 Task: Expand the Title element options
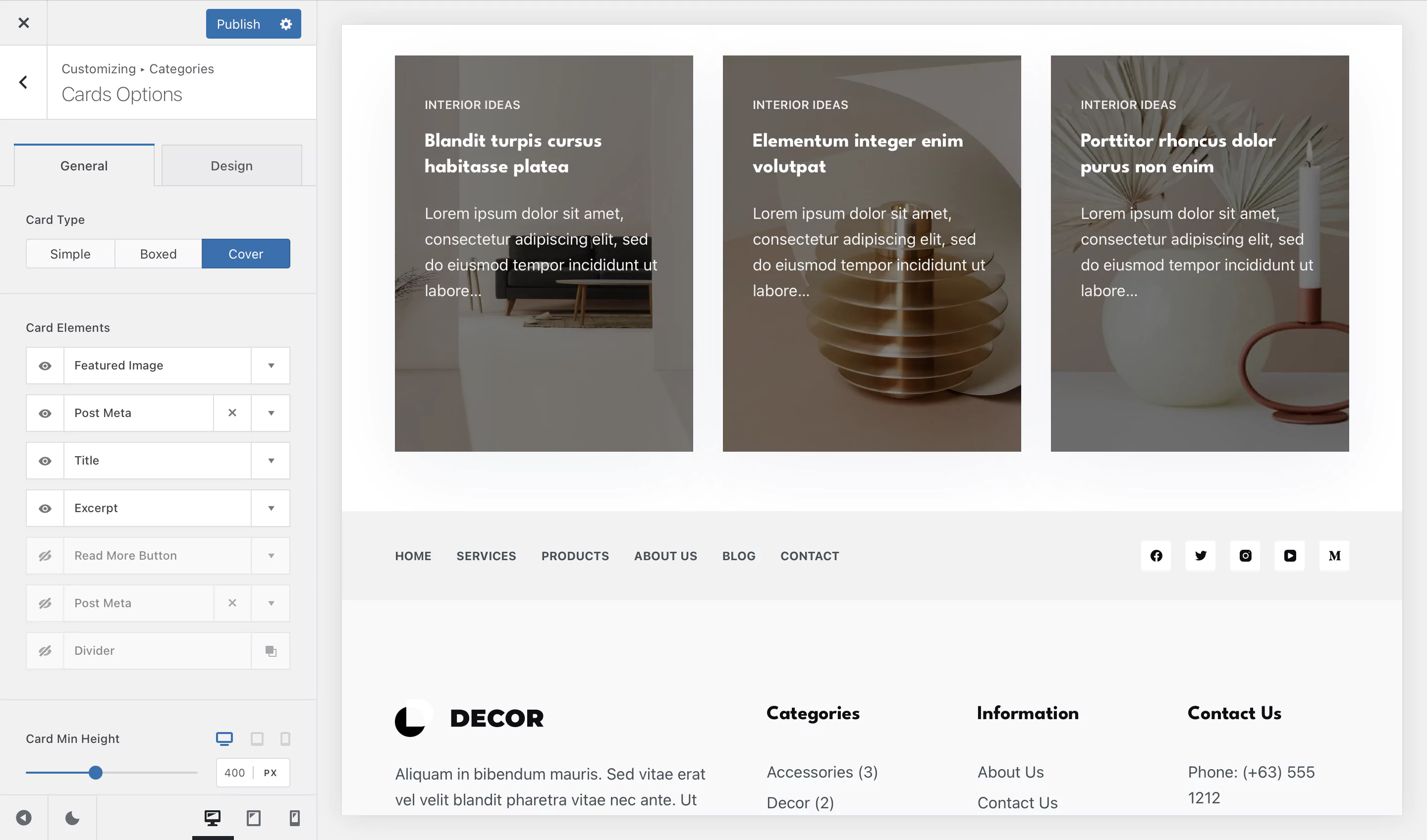click(270, 460)
